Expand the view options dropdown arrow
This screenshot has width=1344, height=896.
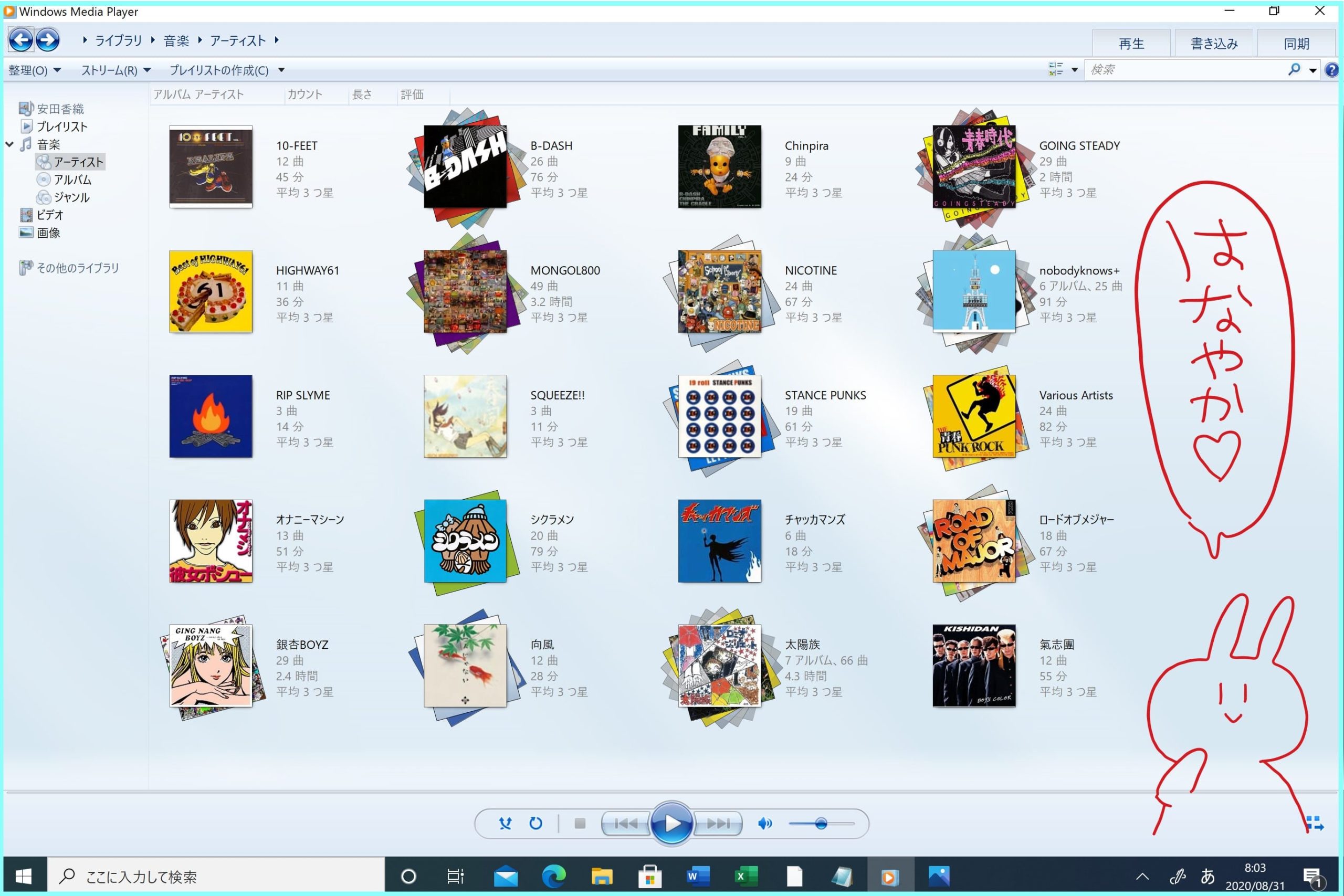[x=1074, y=70]
